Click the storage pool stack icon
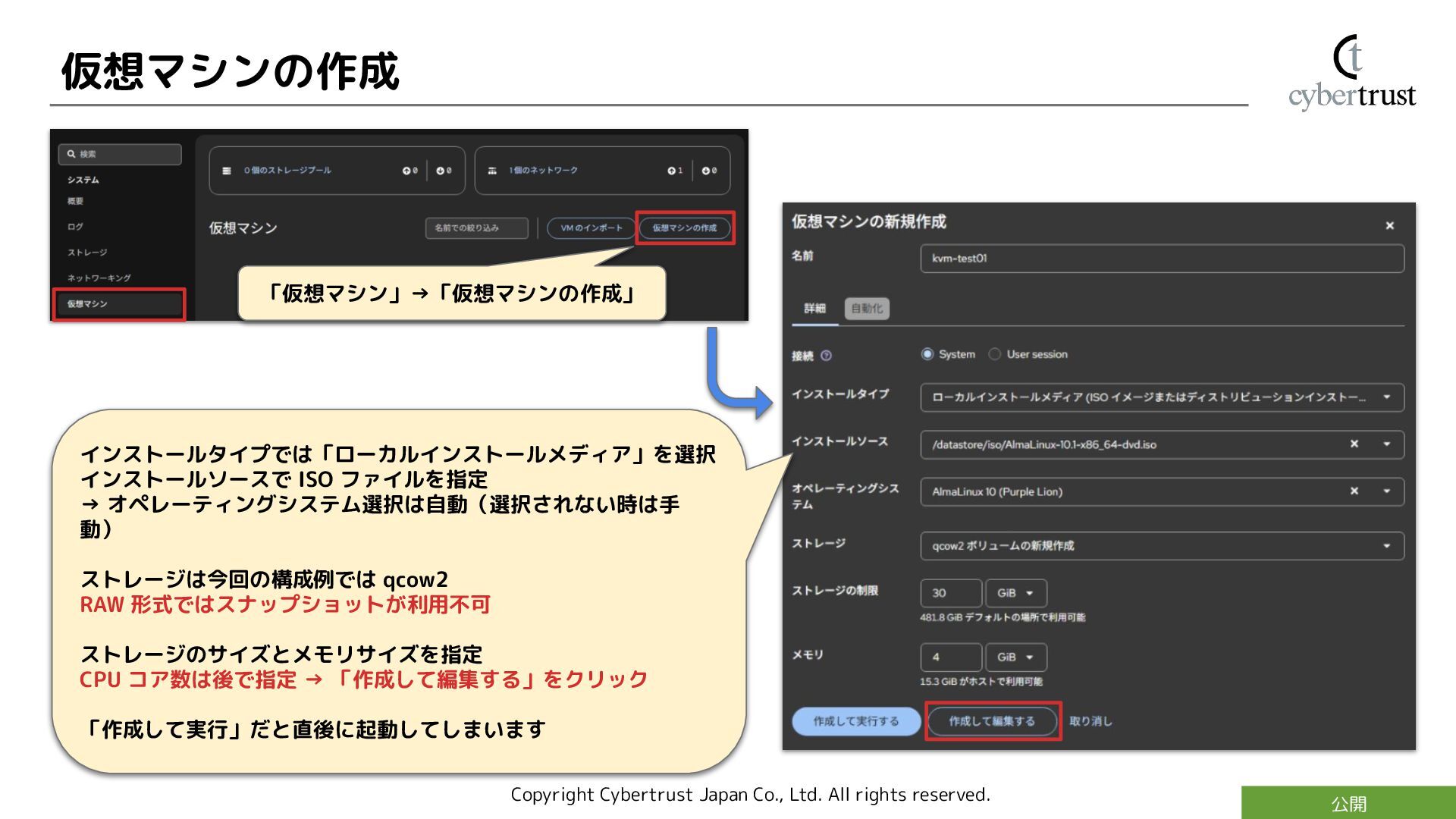This screenshot has height=819, width=1456. [226, 171]
